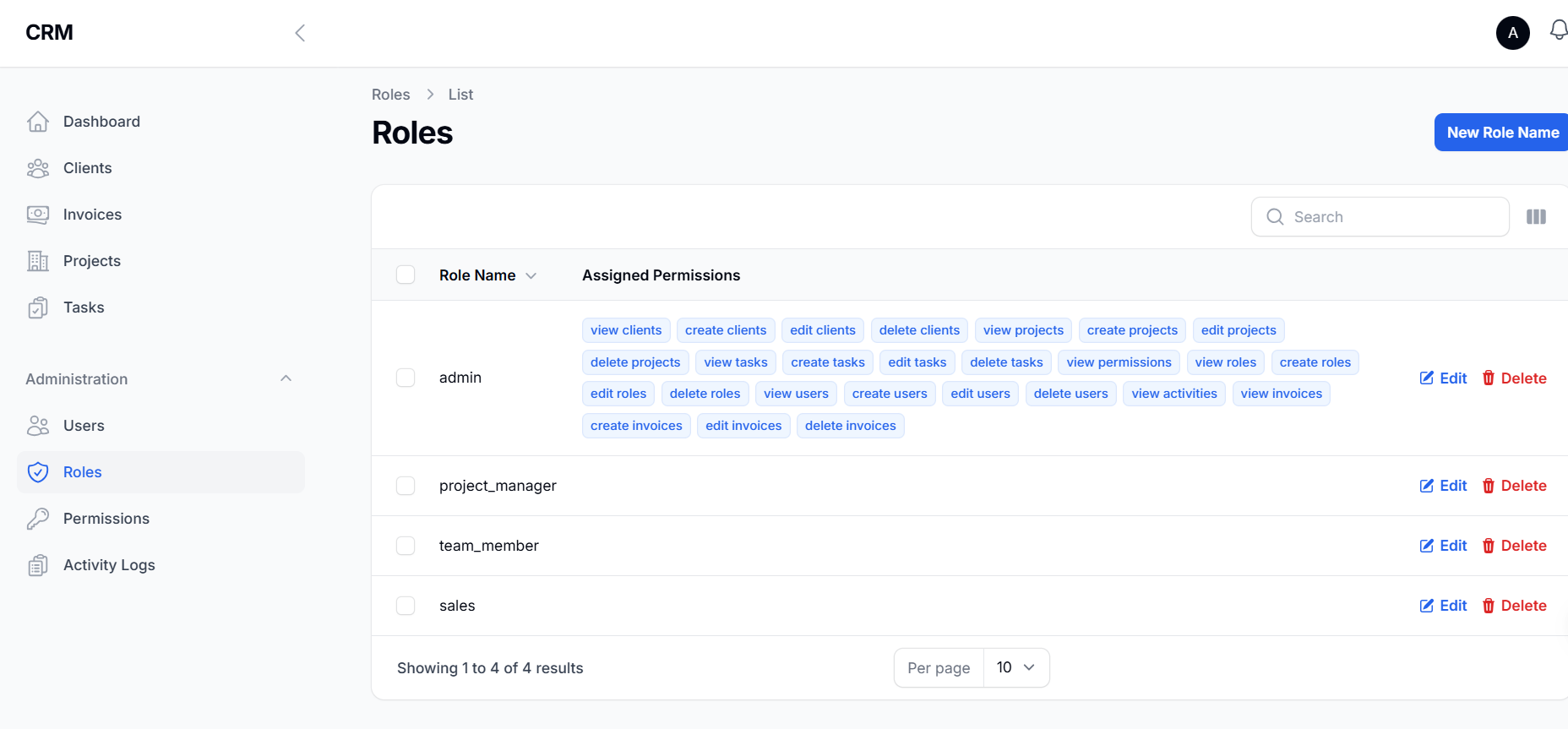
Task: Delete the project_manager role
Action: point(1514,486)
